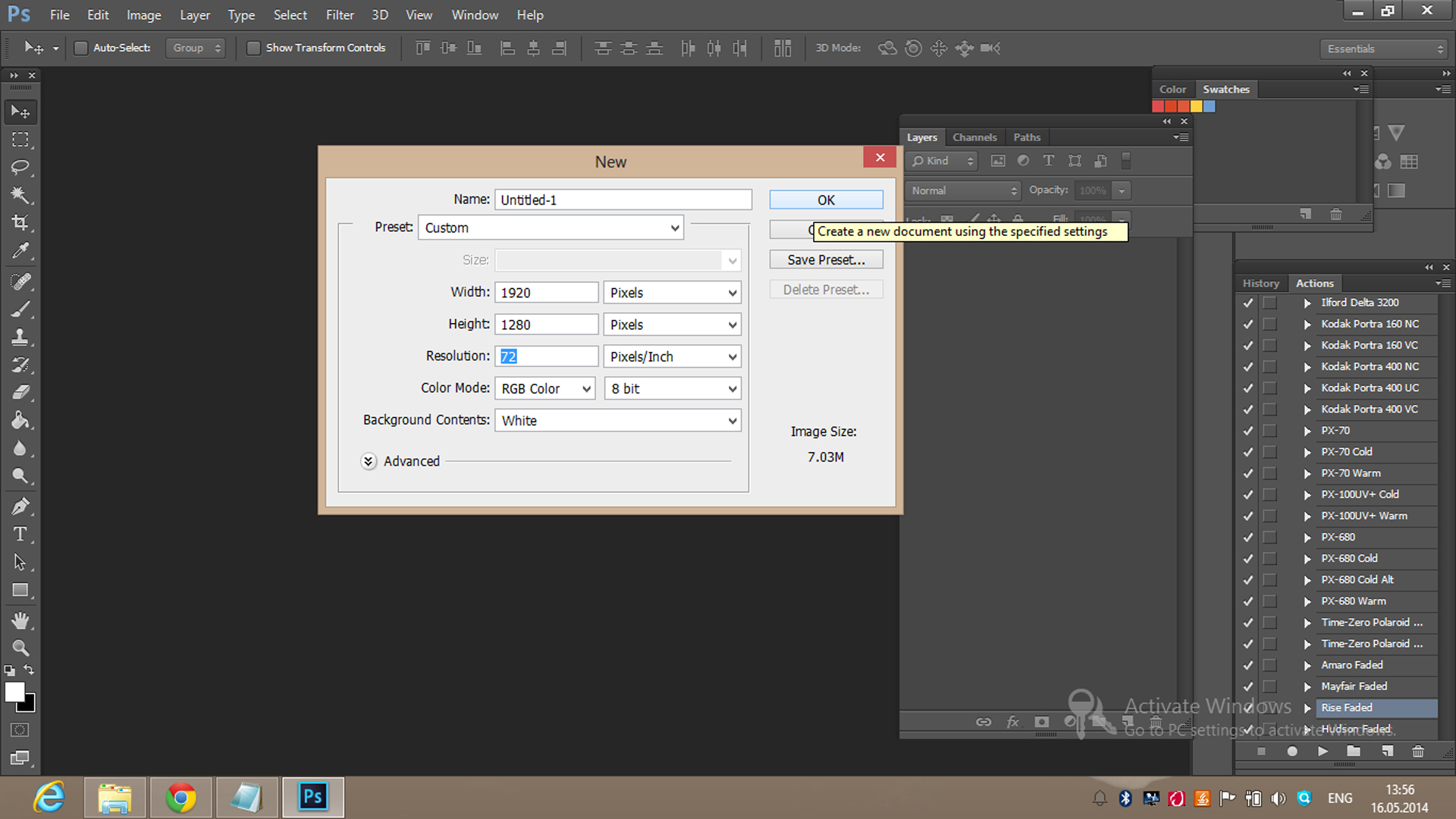This screenshot has height=819, width=1456.
Task: Open the File menu
Action: click(x=59, y=15)
